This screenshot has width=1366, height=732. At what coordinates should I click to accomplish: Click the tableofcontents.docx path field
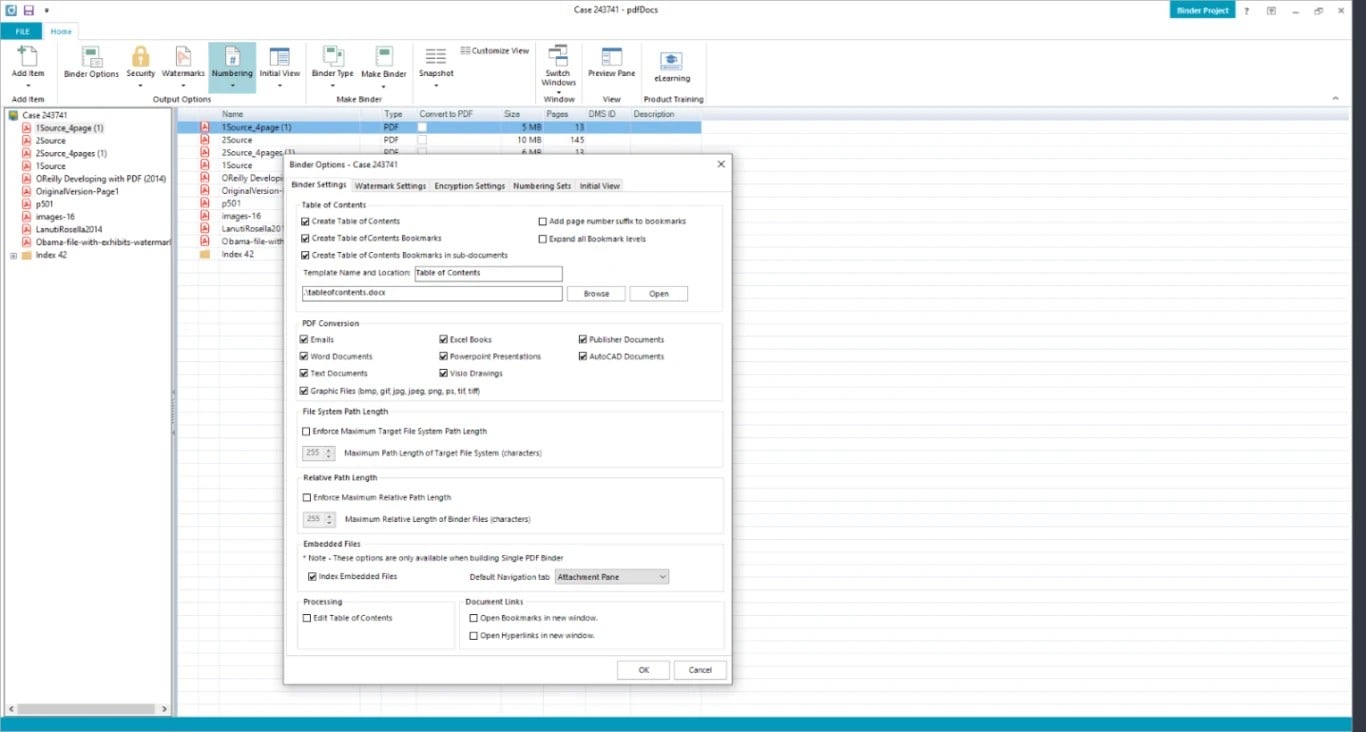click(x=432, y=294)
